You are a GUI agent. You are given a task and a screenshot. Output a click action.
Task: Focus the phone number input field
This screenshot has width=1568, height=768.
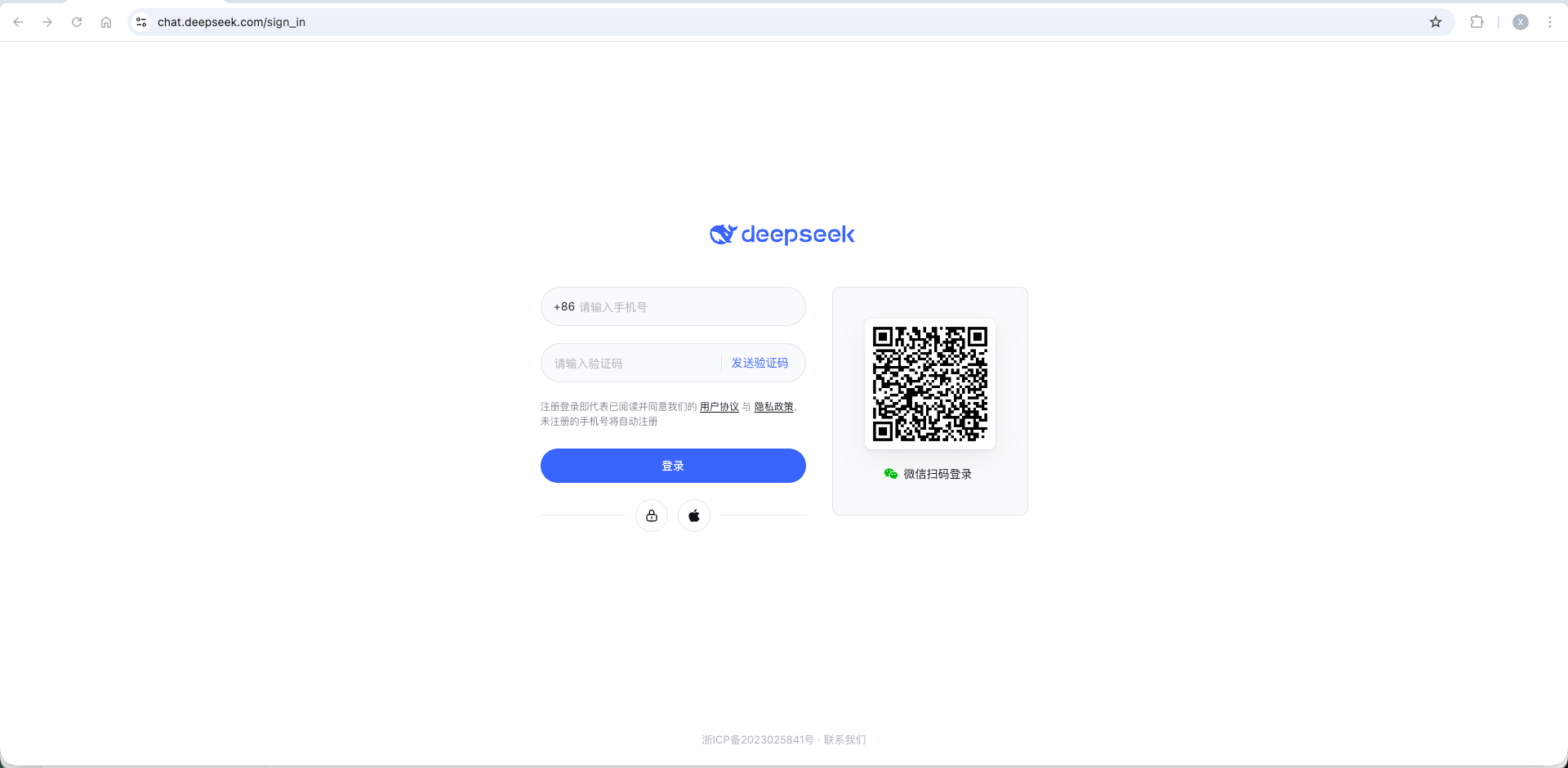pyautogui.click(x=686, y=307)
